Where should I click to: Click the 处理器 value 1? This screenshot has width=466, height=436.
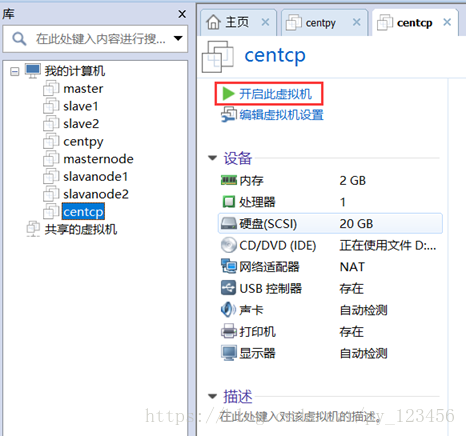coord(343,202)
